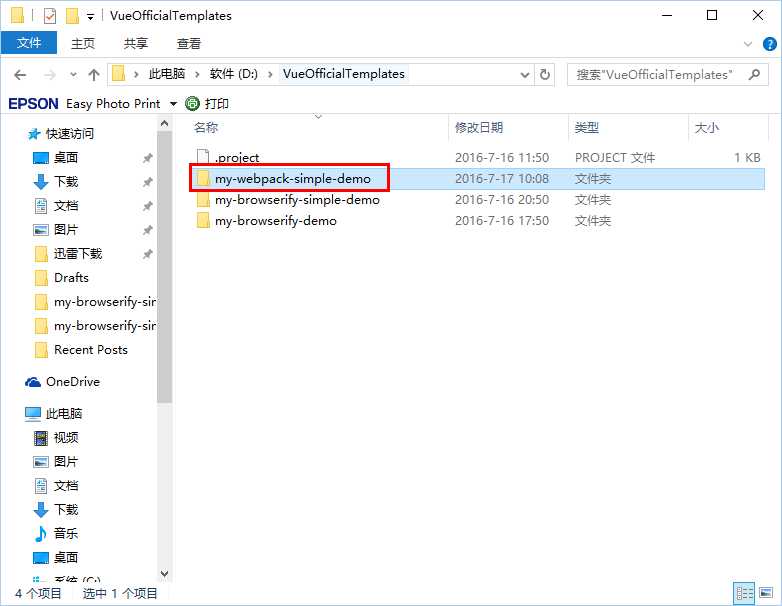Click pin icon beside 桌面
782x606 pixels.
(147, 159)
